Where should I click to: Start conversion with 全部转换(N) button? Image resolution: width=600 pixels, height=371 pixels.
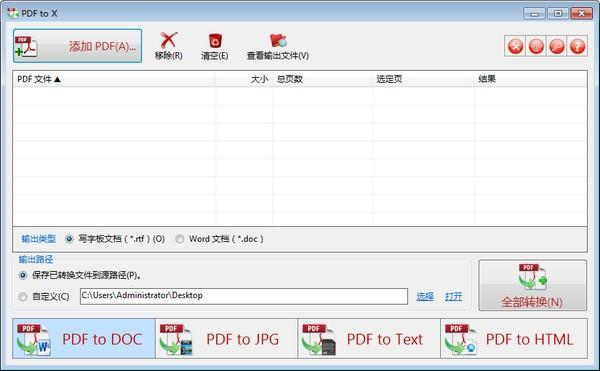tap(532, 285)
